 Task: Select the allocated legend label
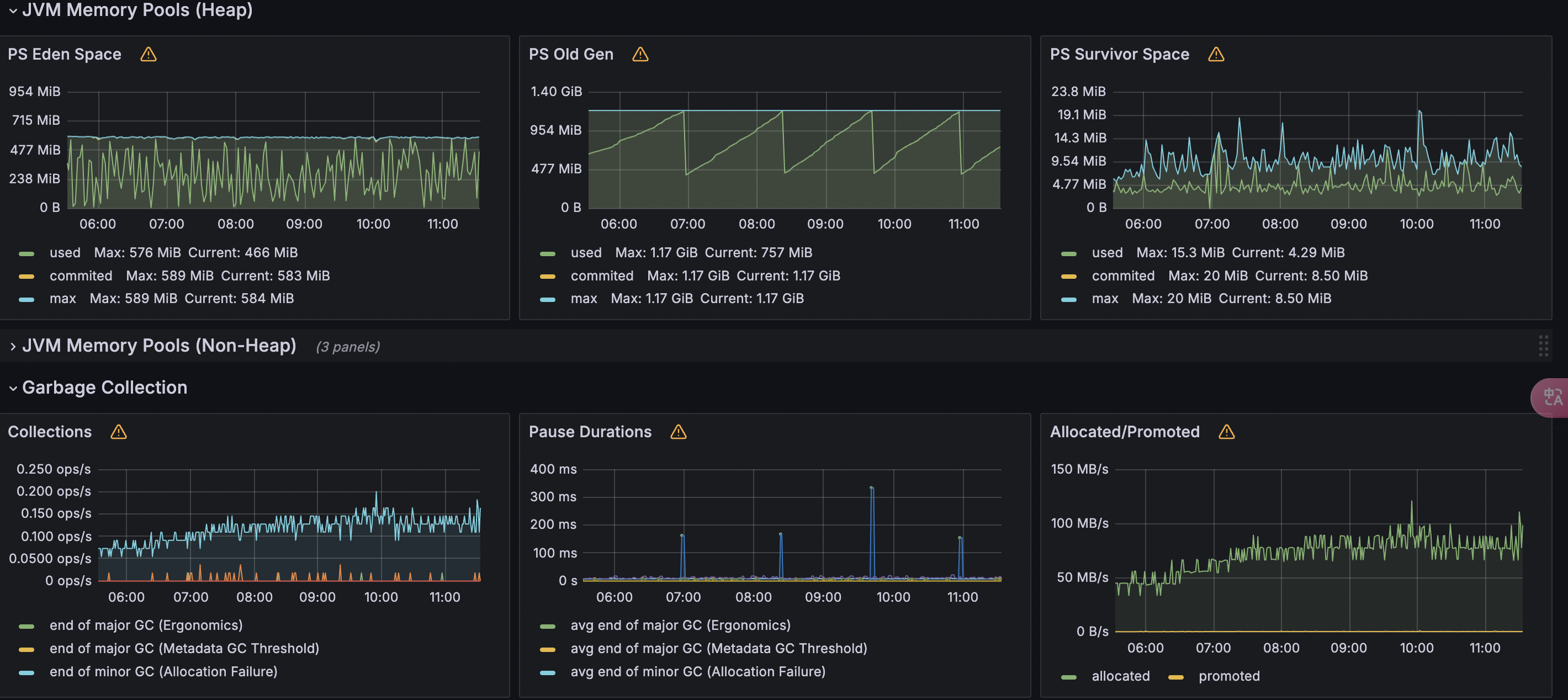click(1121, 676)
